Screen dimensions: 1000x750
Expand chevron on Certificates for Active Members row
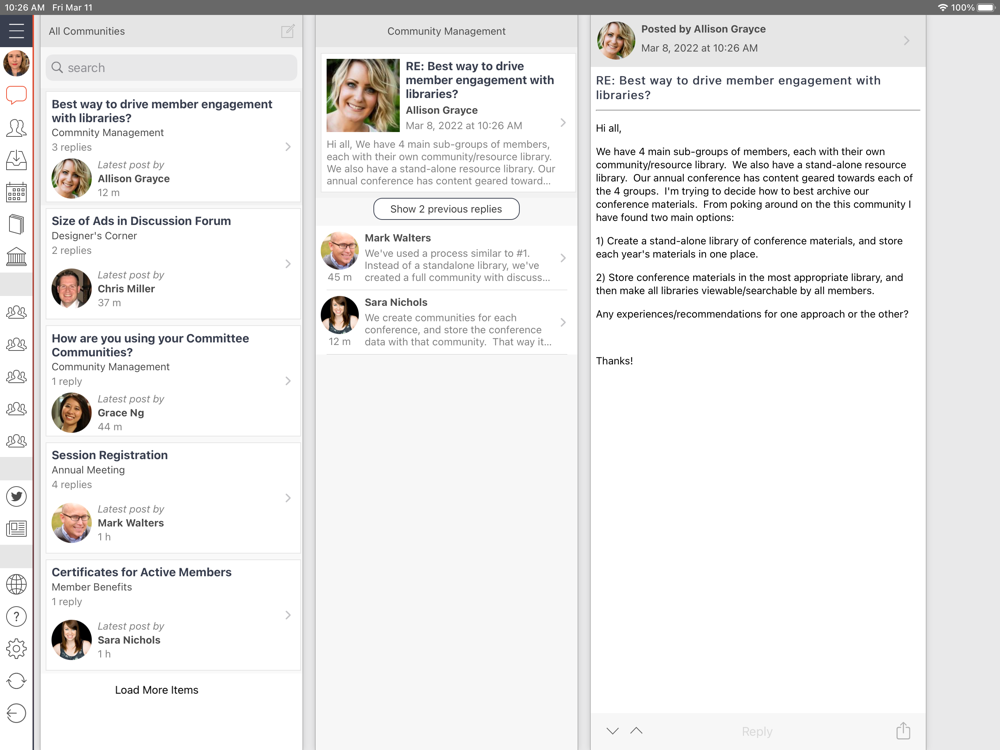point(288,615)
